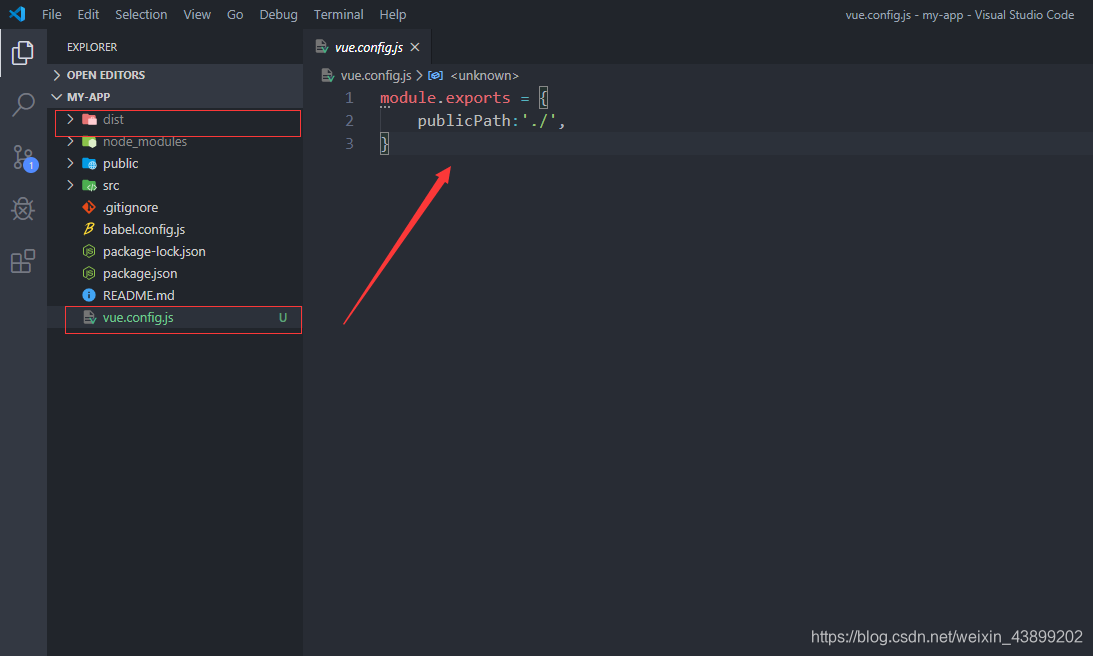Open the Debug view bug icon
This screenshot has width=1093, height=656.
(x=23, y=209)
